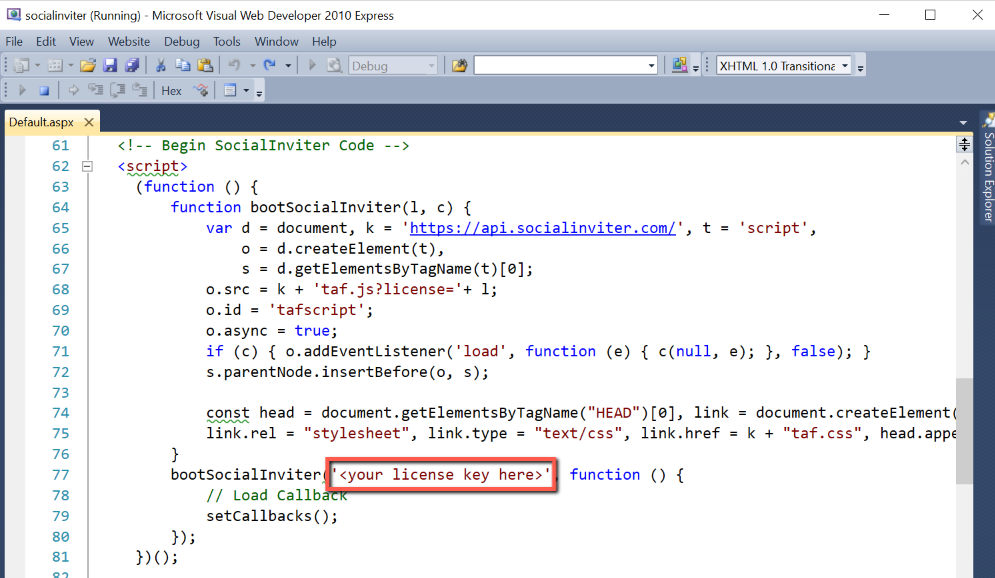Open the https://api.socialinviter.com/ link
Image resolution: width=995 pixels, height=578 pixels.
tap(543, 228)
